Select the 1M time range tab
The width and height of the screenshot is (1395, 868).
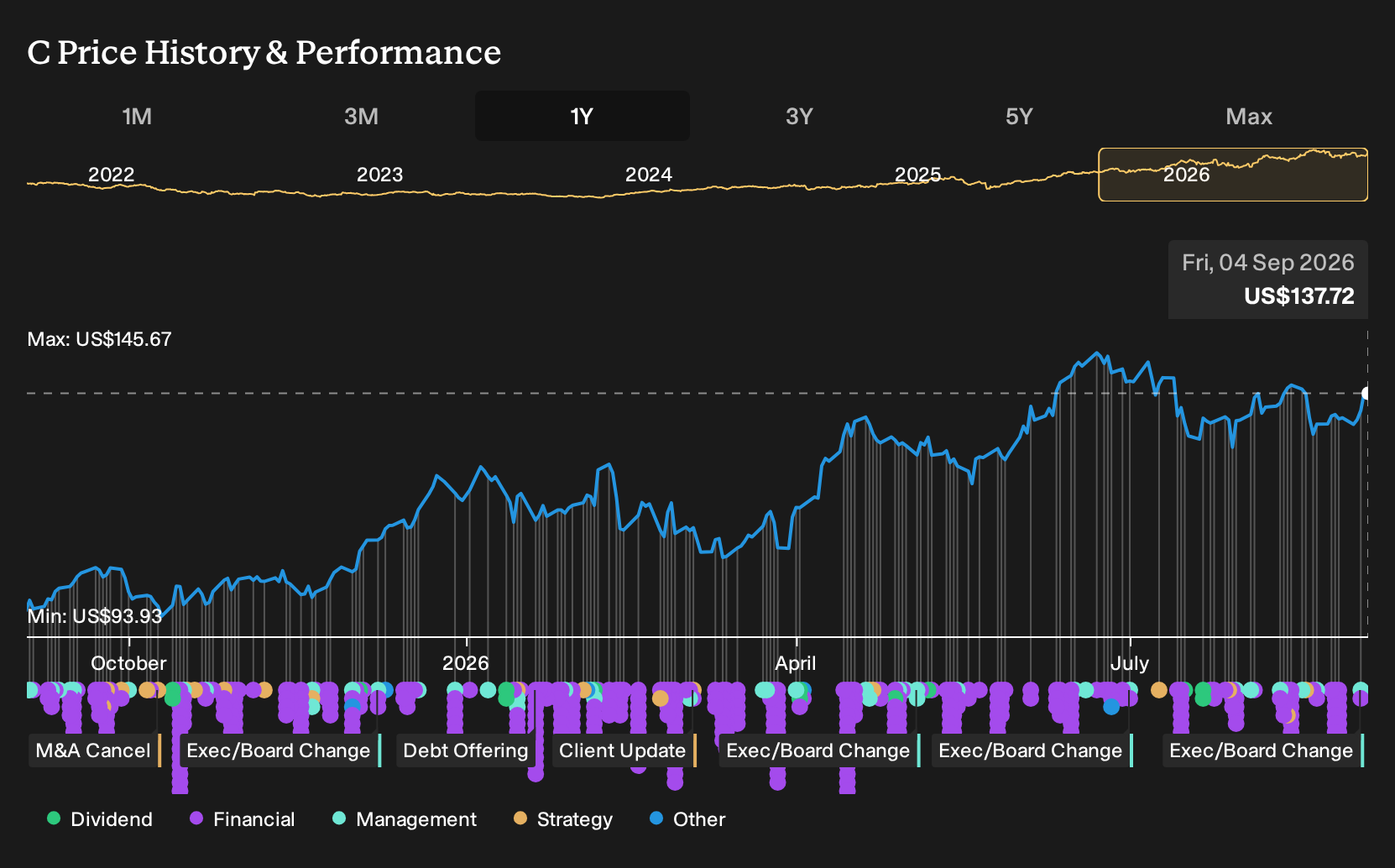click(x=137, y=117)
